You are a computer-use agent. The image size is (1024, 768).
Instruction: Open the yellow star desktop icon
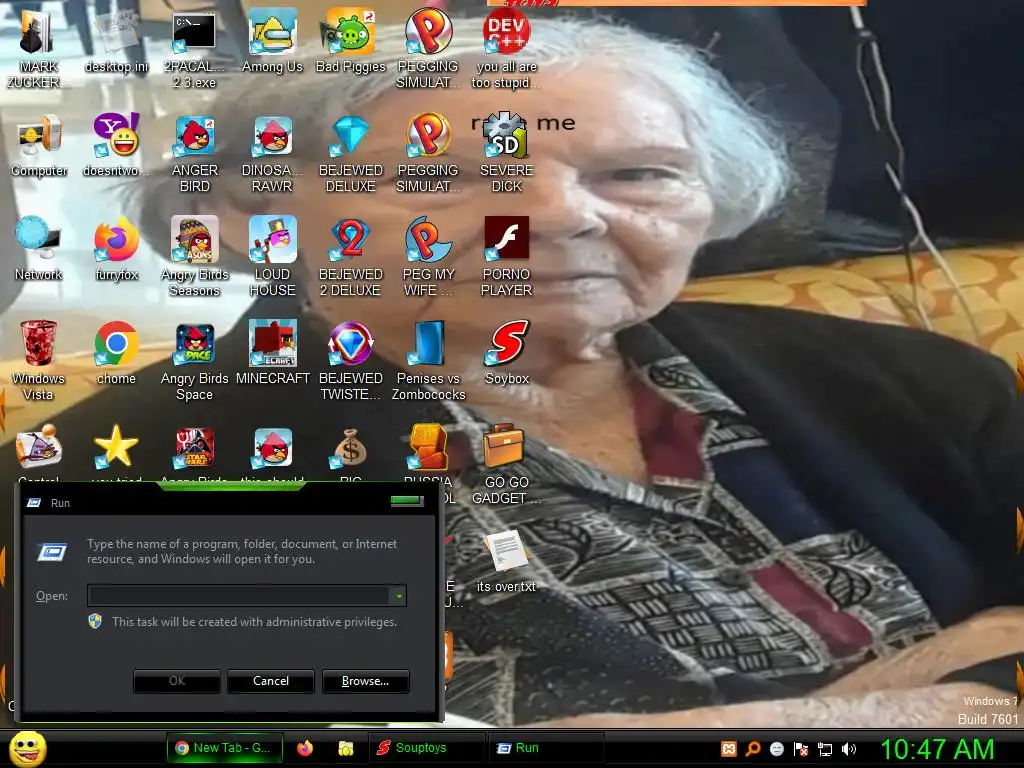116,447
